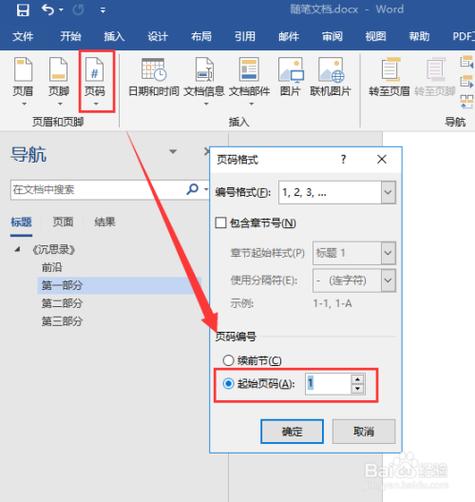The width and height of the screenshot is (475, 502).
Task: Close the 页码格式 dialog with X
Action: click(x=382, y=159)
